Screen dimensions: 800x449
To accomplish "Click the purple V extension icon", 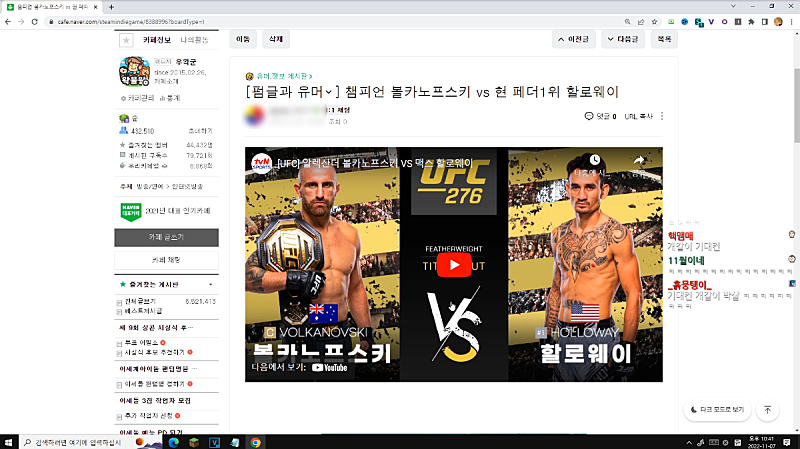I will pyautogui.click(x=711, y=22).
